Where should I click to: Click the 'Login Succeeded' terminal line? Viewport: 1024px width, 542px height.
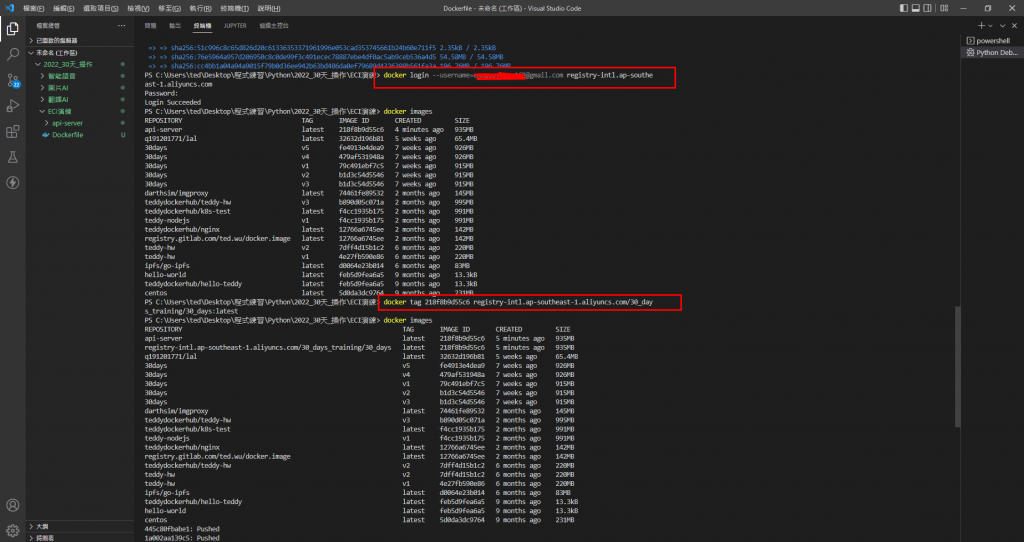tap(172, 103)
